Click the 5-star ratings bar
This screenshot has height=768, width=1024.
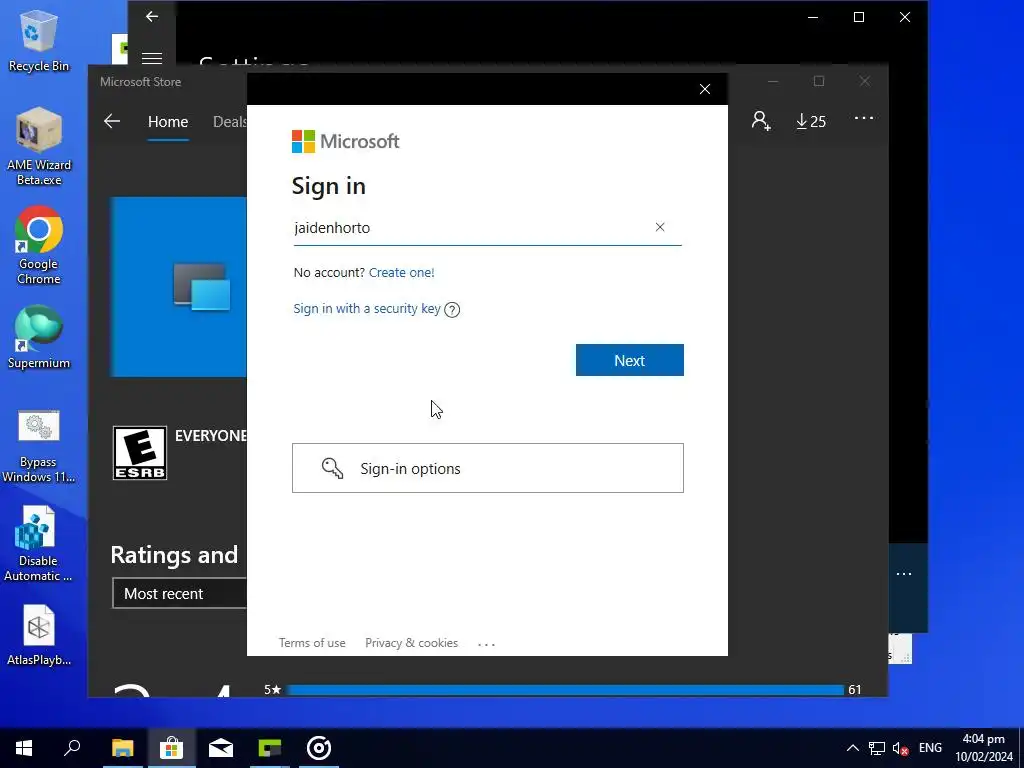[566, 690]
